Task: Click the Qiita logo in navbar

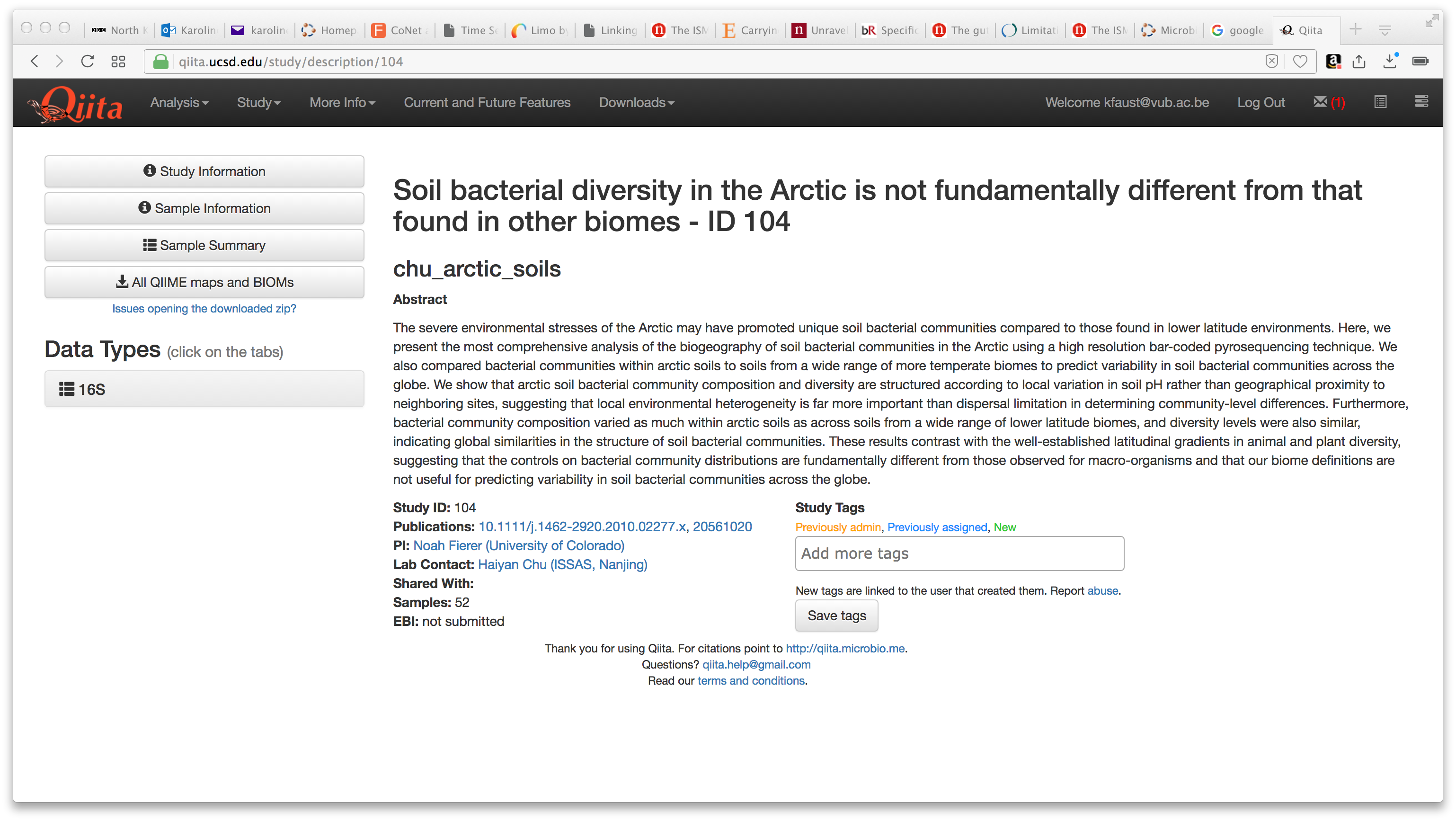Action: (x=76, y=104)
